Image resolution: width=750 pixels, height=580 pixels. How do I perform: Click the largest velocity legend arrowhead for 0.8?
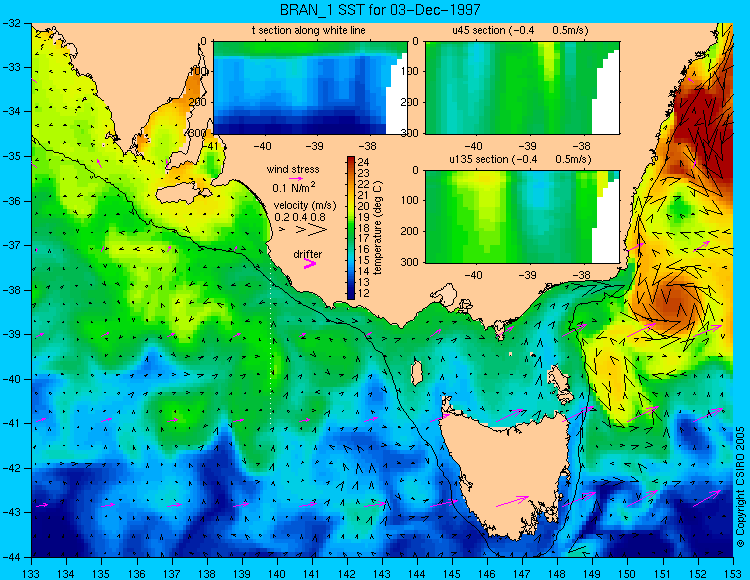(318, 230)
